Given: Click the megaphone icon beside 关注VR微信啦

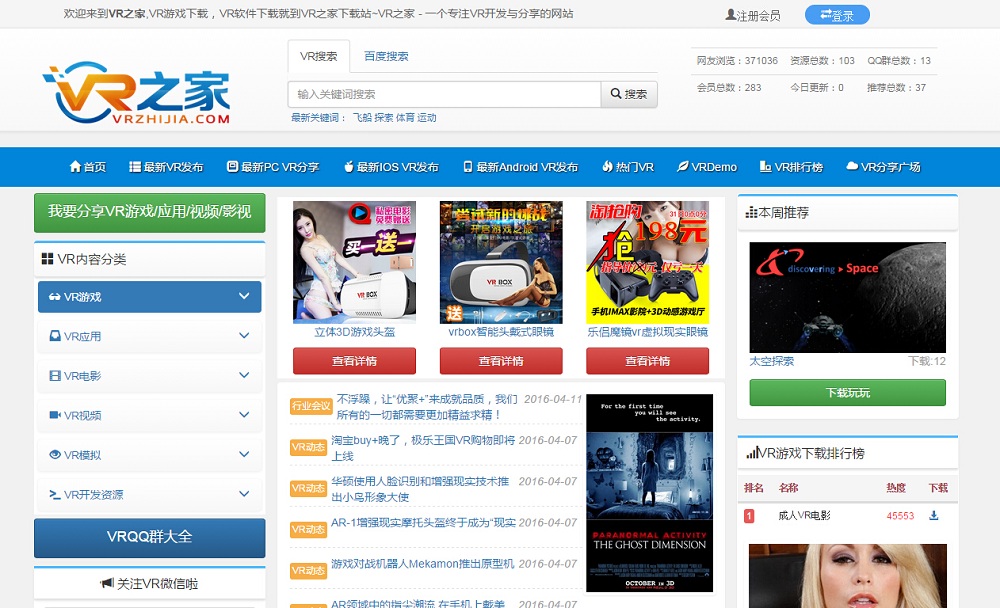Looking at the screenshot, I should [107, 583].
